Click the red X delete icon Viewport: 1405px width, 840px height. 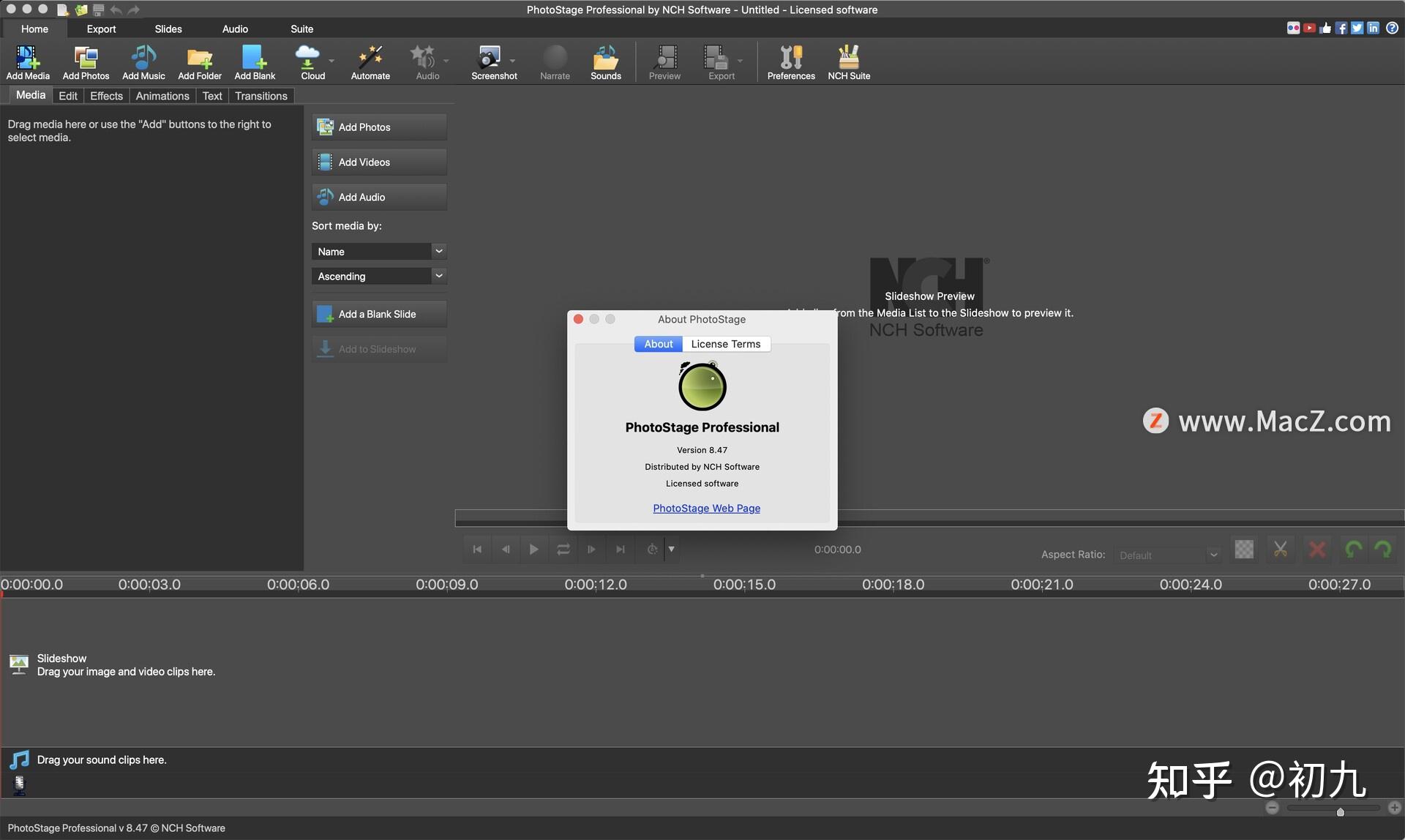tap(1317, 550)
